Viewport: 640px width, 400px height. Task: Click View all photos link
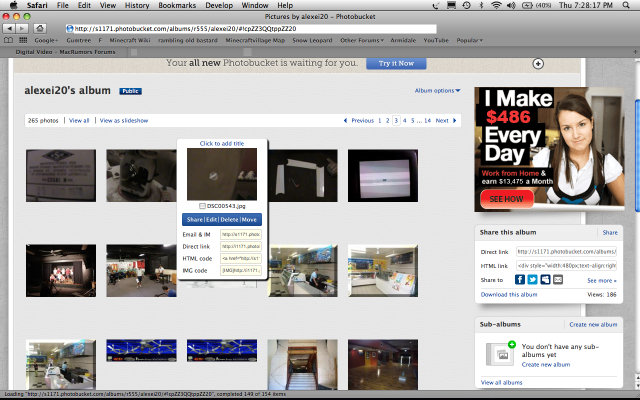[x=79, y=120]
